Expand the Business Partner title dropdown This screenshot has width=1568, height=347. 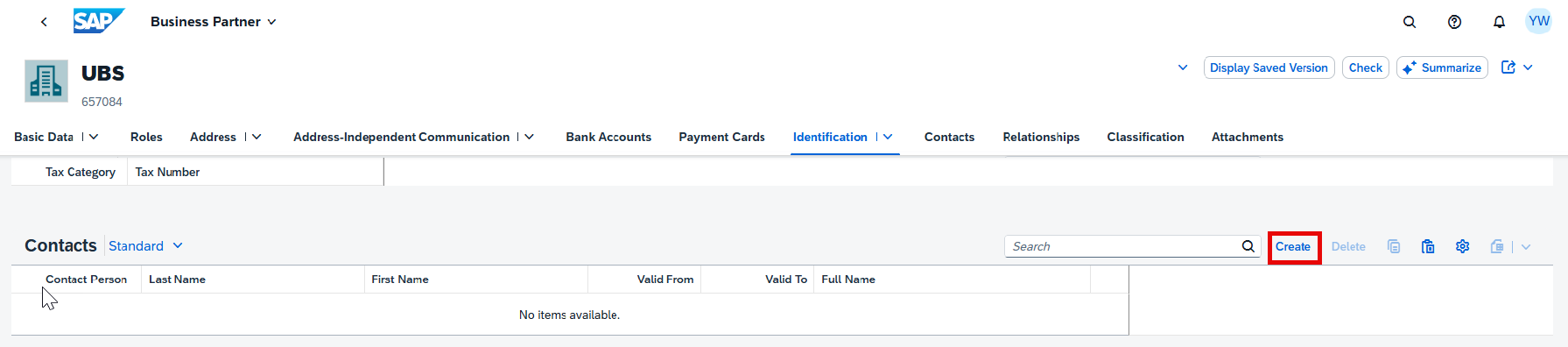(x=271, y=22)
